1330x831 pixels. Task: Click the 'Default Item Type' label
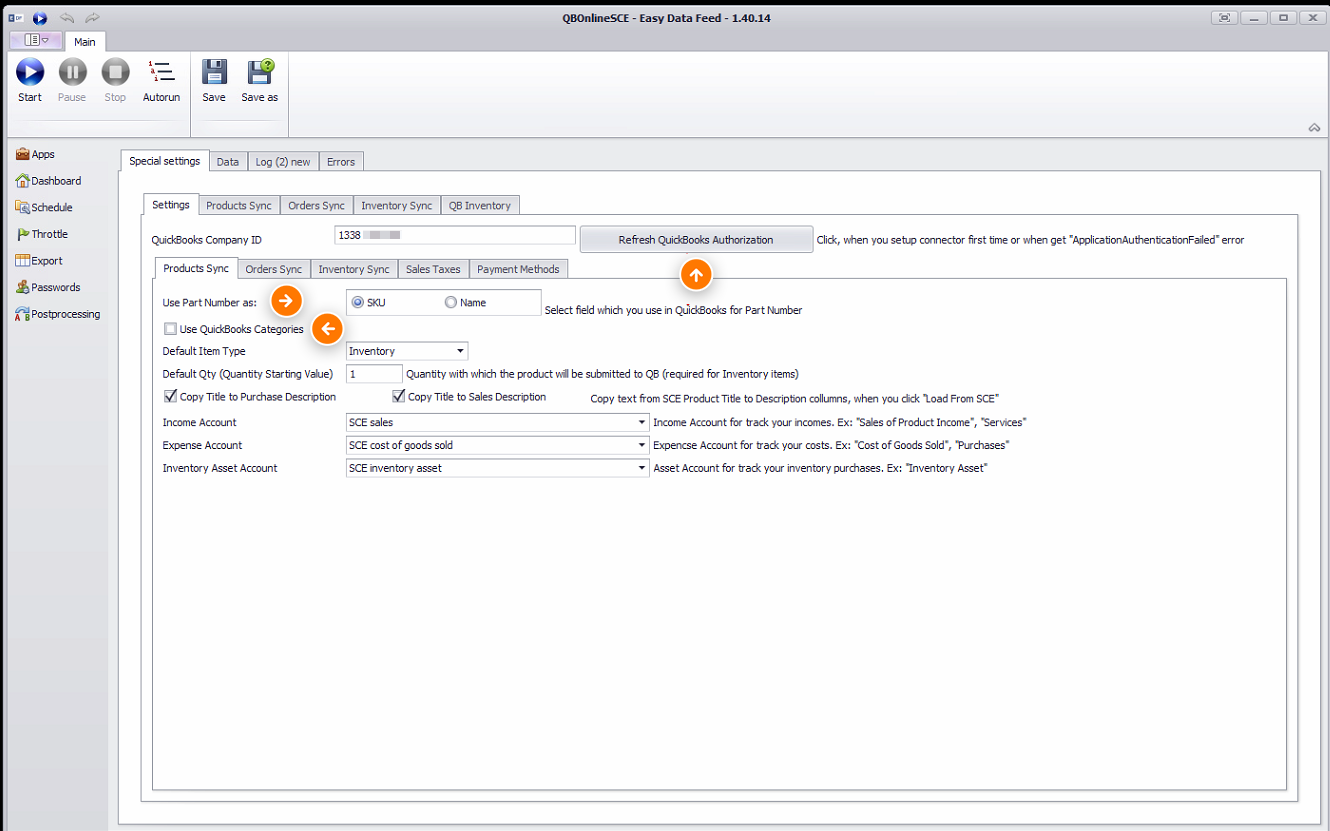(x=204, y=352)
